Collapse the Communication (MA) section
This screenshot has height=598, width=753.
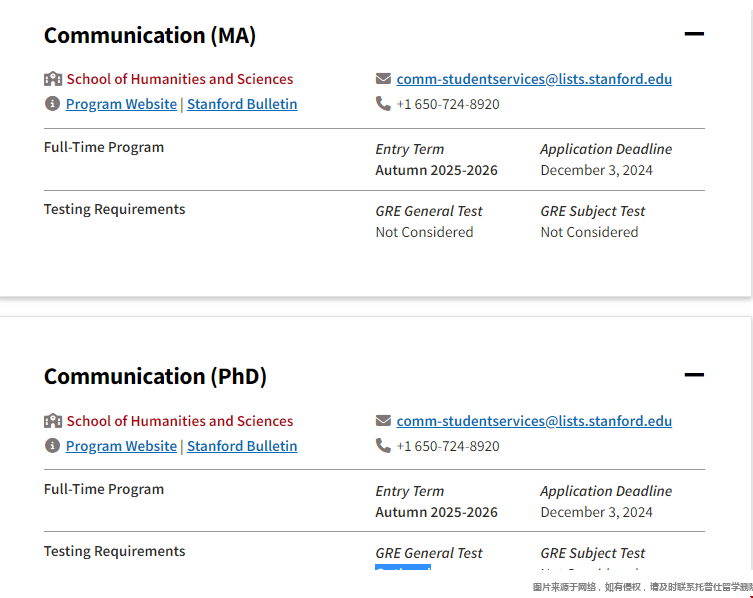(694, 34)
